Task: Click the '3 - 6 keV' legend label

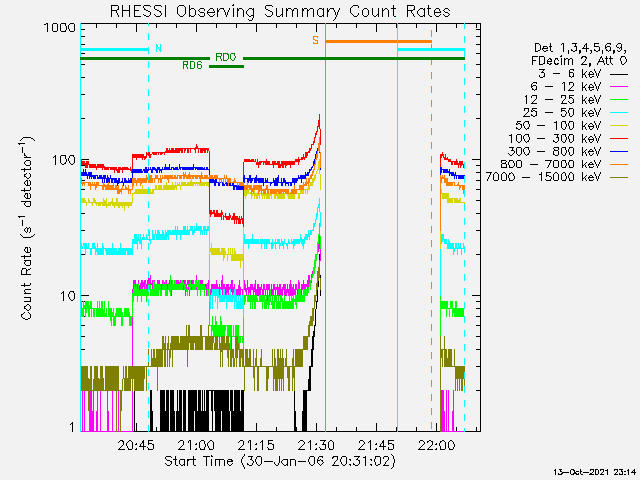Action: pos(570,74)
